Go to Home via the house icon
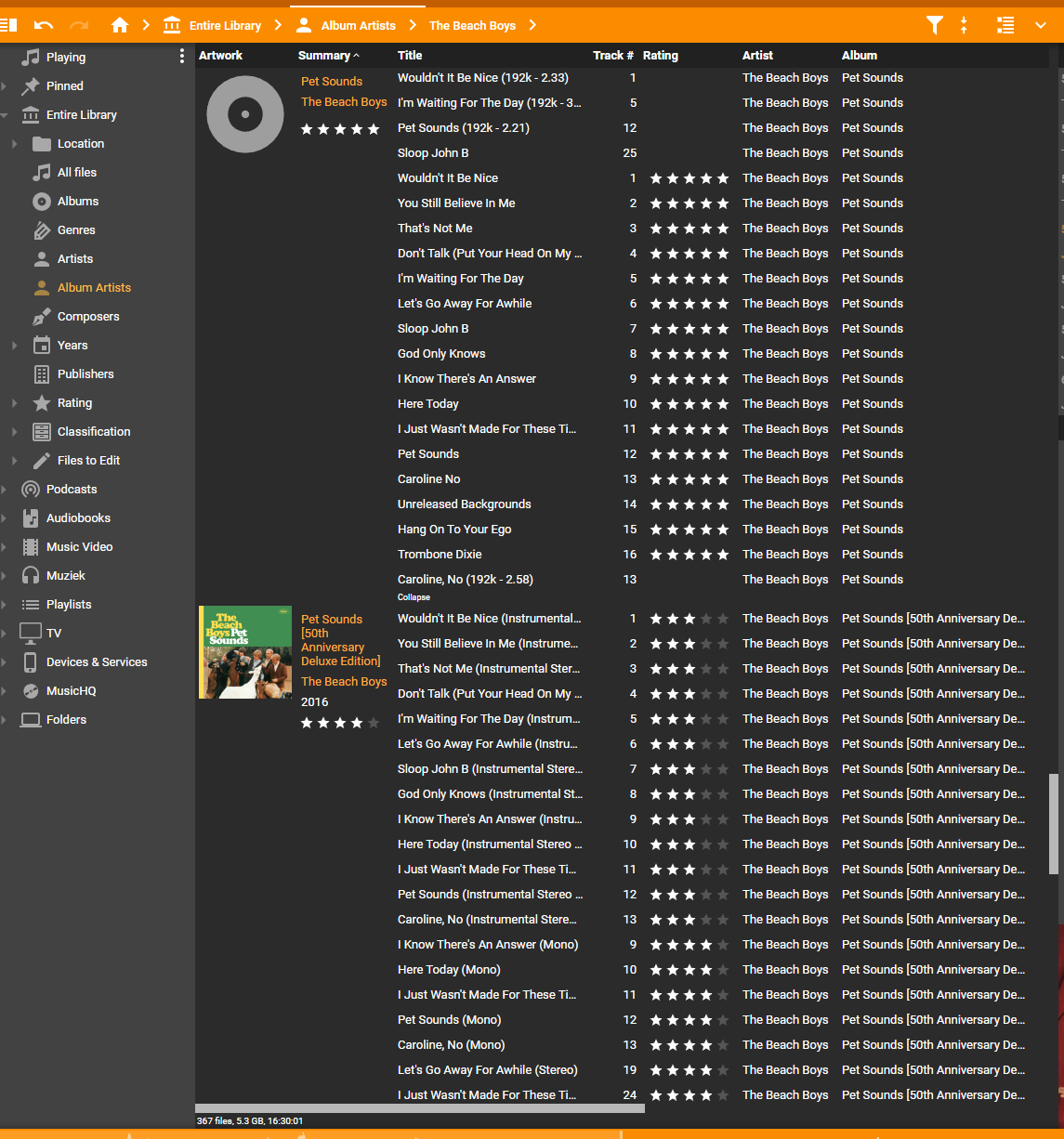The image size is (1064, 1139). pos(120,25)
